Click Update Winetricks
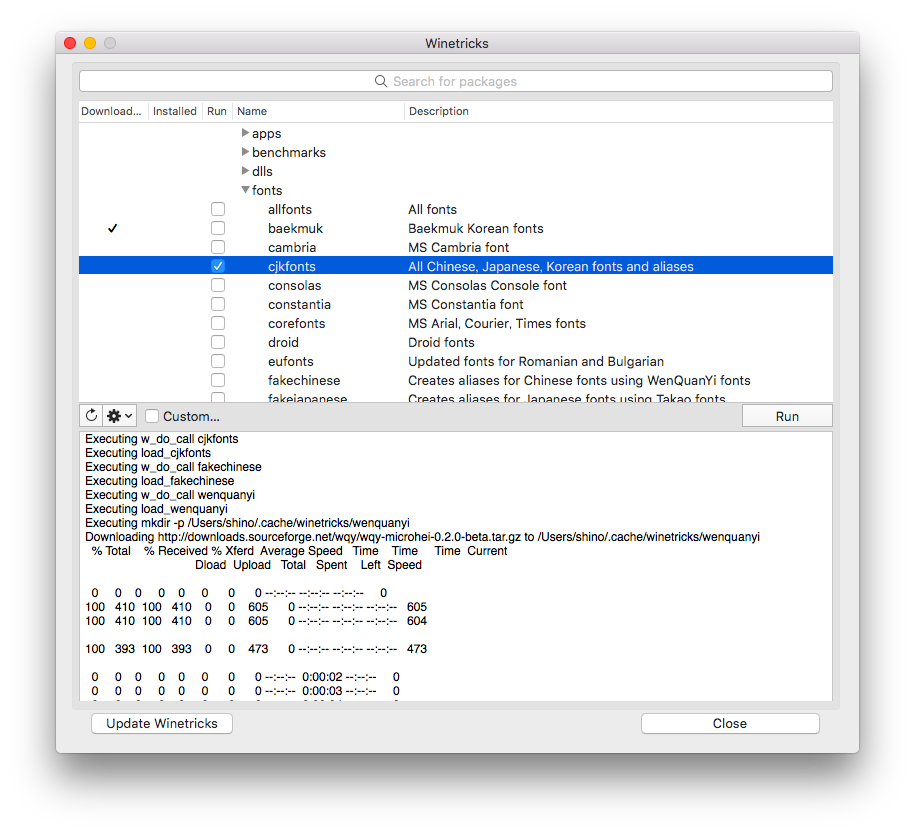915x833 pixels. click(161, 723)
